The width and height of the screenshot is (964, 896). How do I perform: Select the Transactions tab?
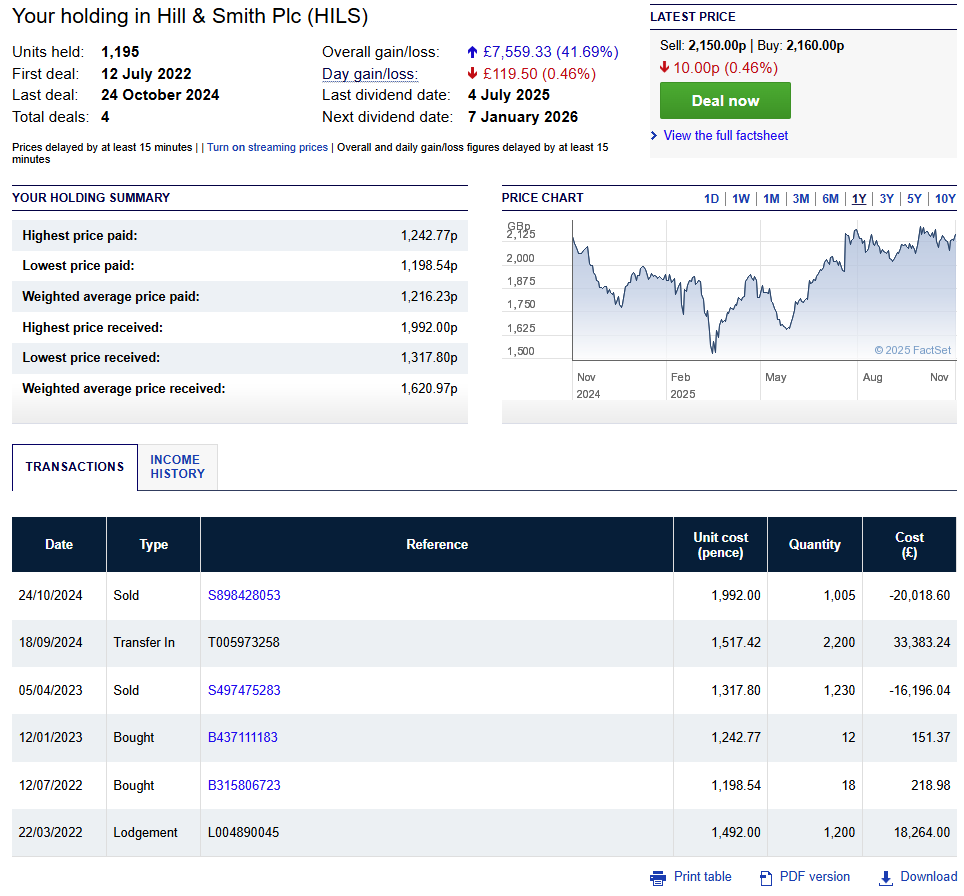click(75, 467)
